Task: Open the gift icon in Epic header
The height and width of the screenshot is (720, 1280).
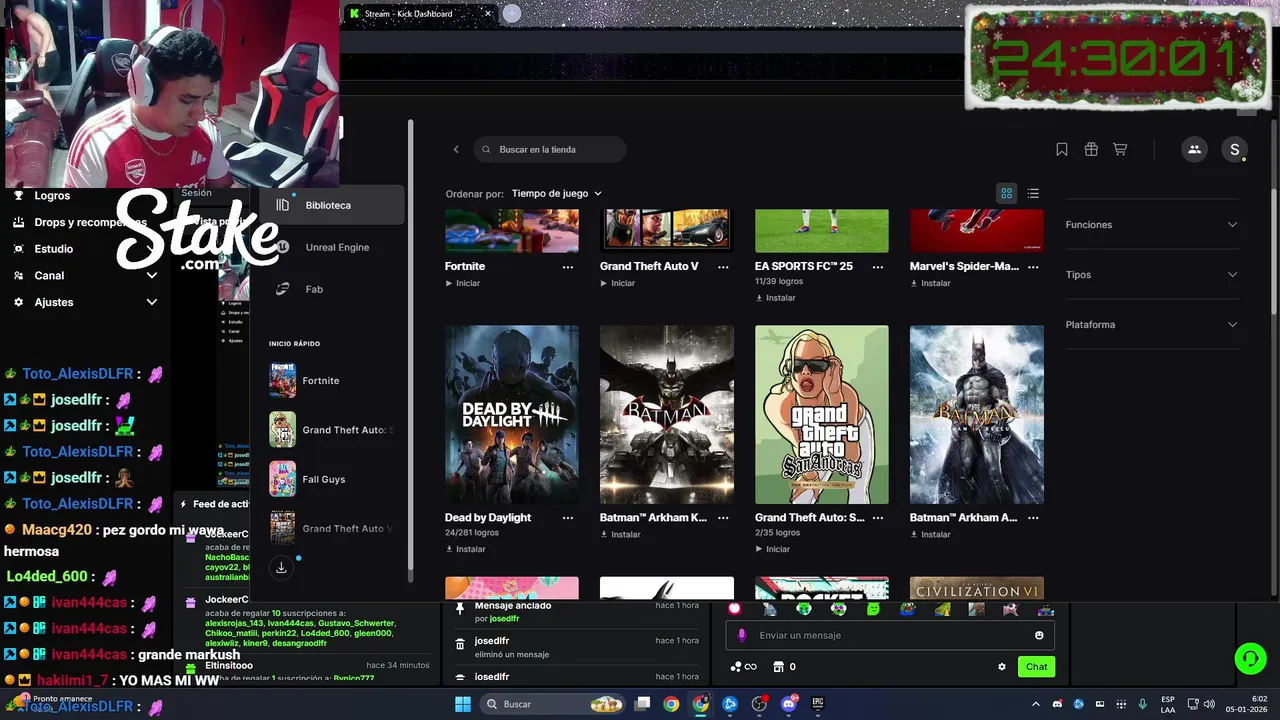Action: point(1091,149)
